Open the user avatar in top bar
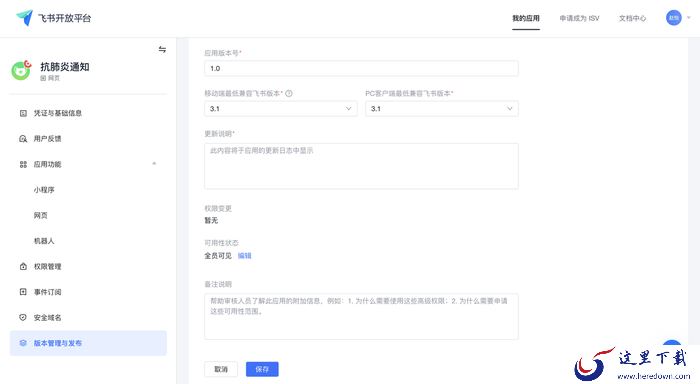The height and width of the screenshot is (384, 700). point(674,18)
